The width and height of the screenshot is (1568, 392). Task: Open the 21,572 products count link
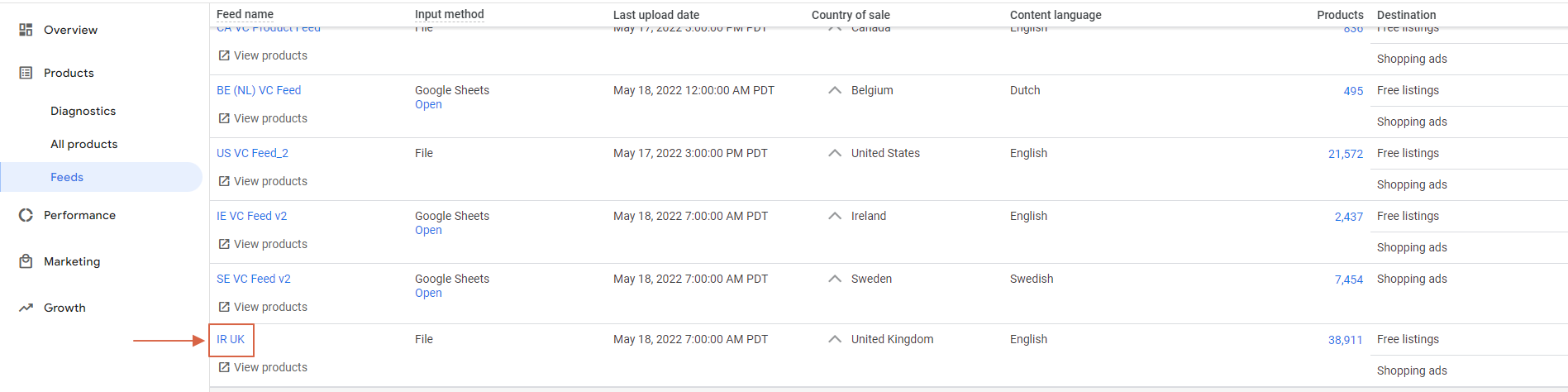1346,154
